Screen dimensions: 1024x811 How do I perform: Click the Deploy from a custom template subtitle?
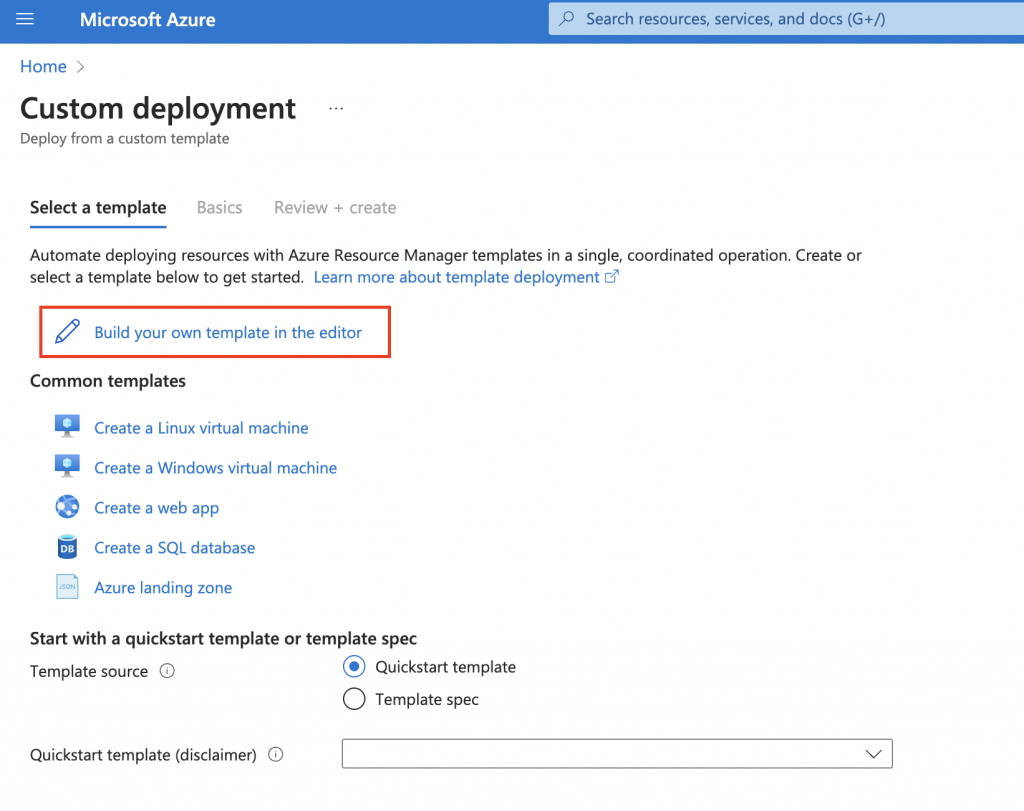pos(125,138)
